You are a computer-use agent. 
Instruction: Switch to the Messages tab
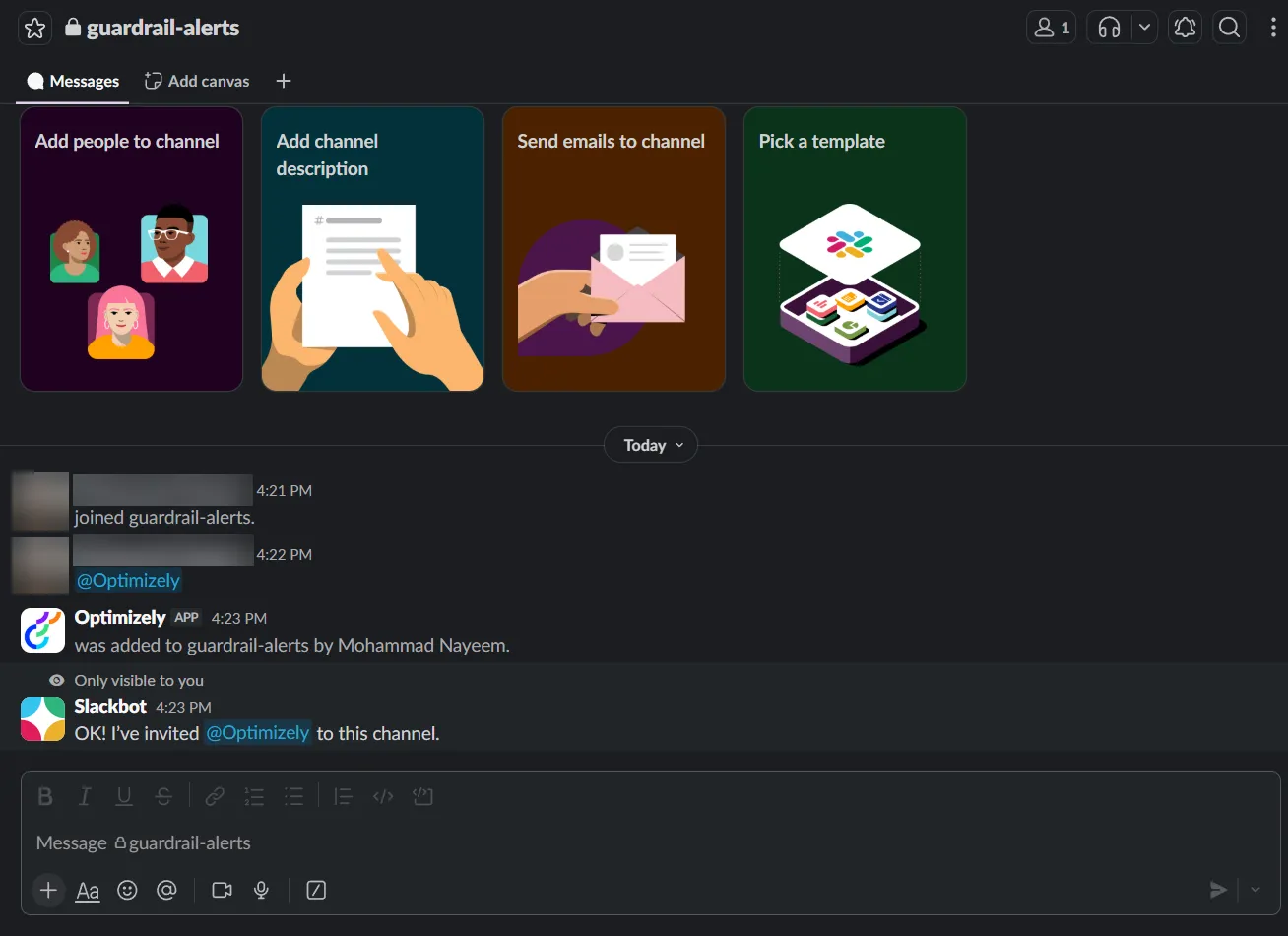tap(73, 82)
